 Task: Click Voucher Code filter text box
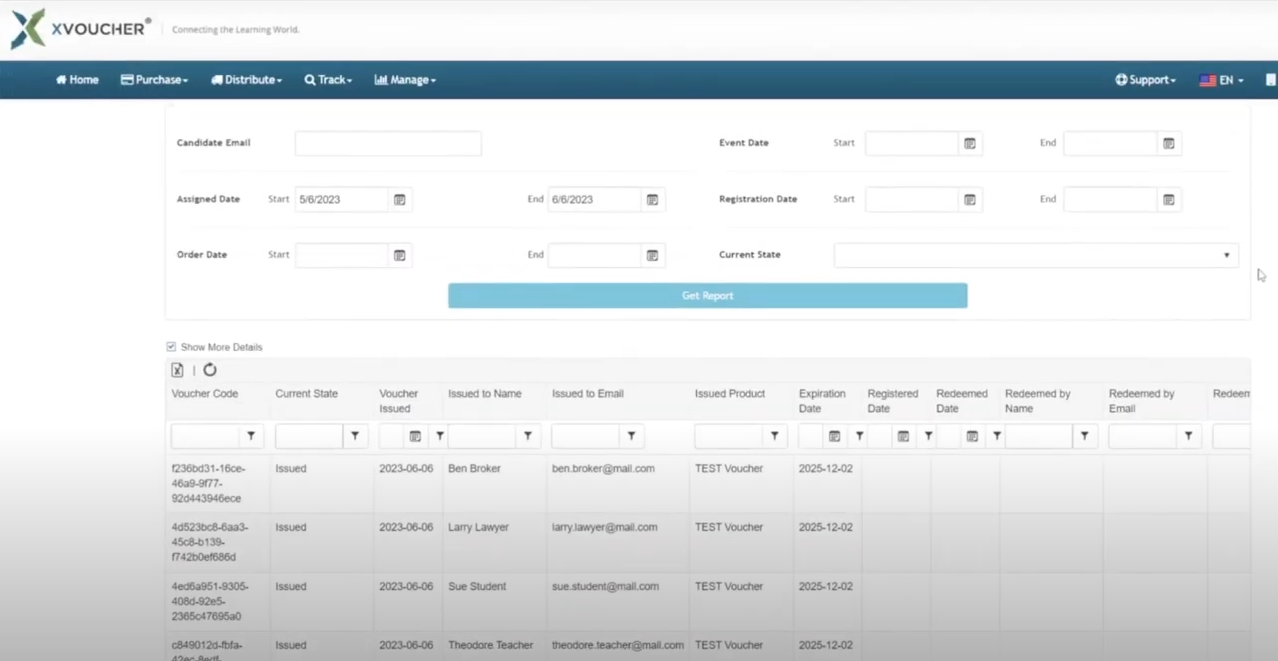[206, 436]
